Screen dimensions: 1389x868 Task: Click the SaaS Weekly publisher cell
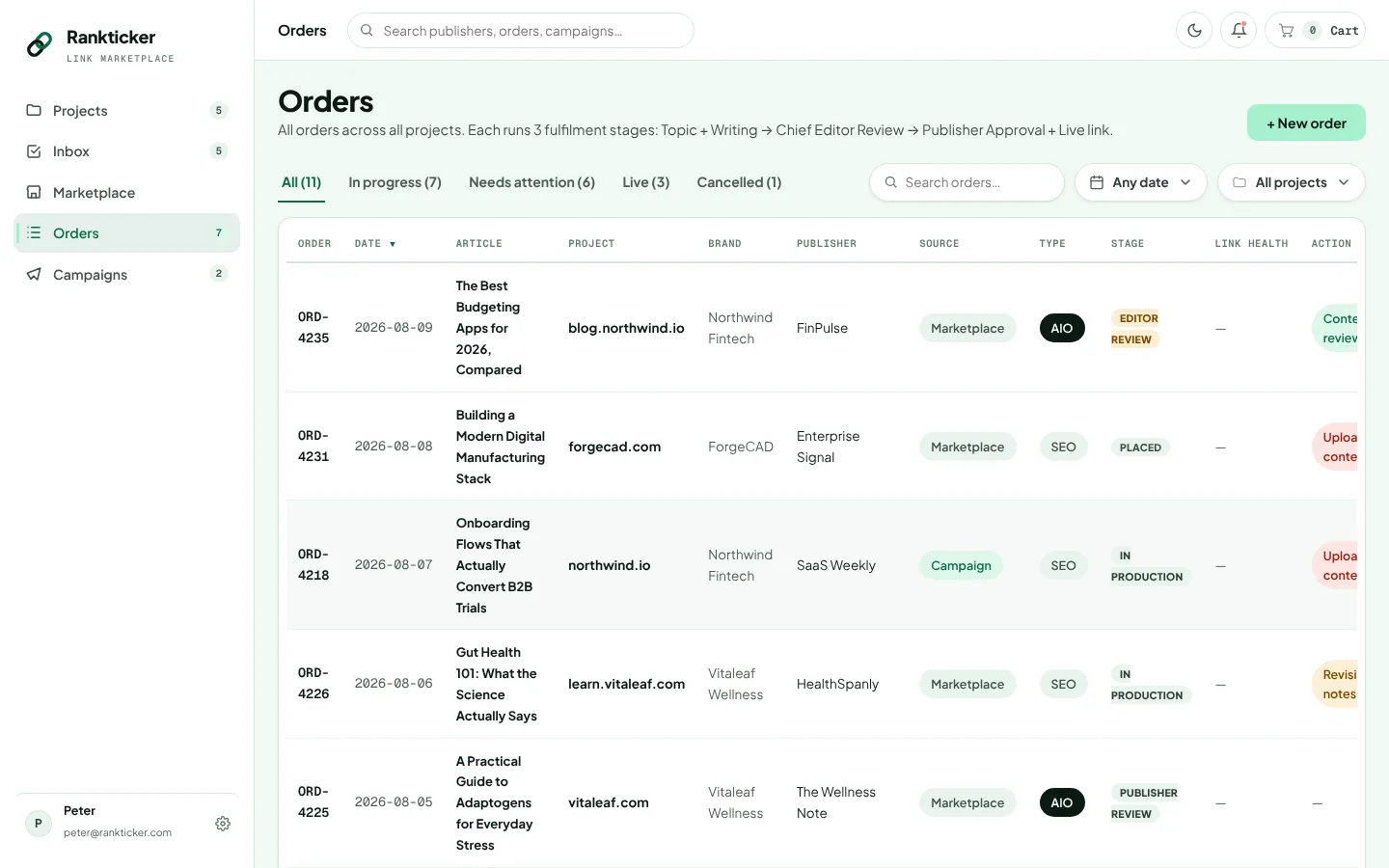(836, 565)
